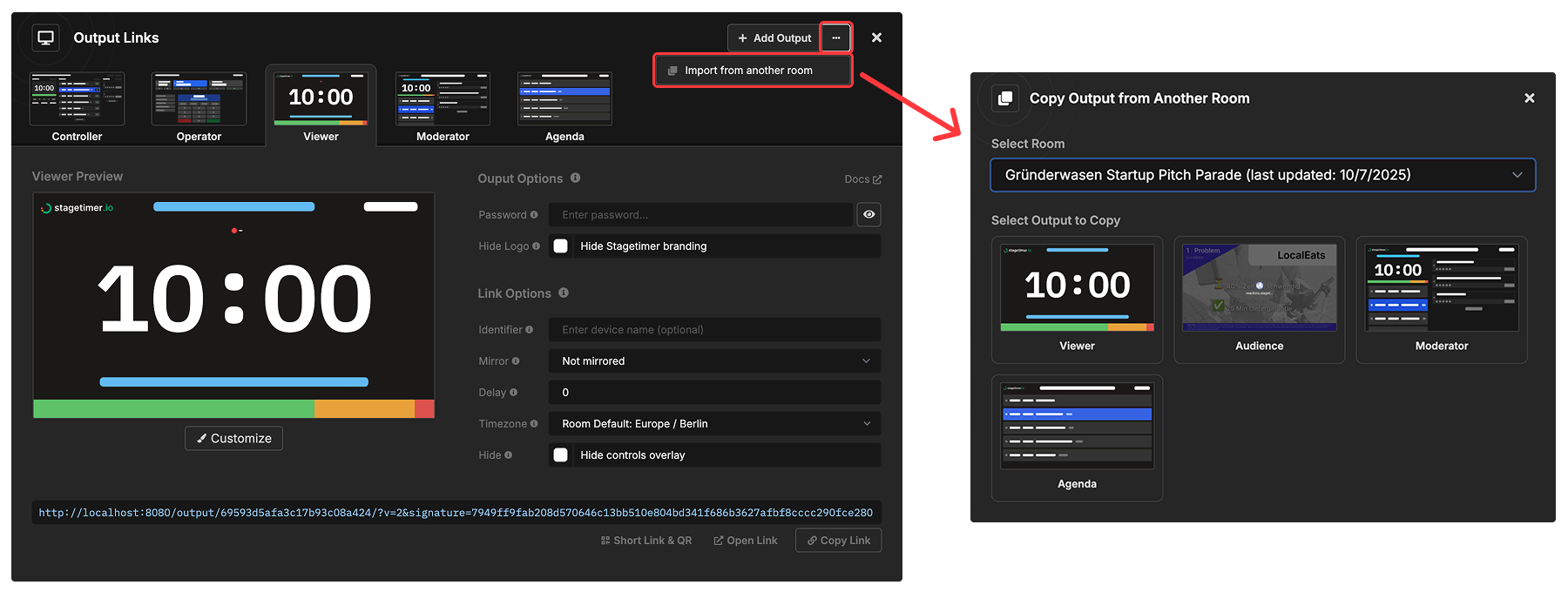1568x592 pixels.
Task: Enable Hide Stagetimer branding checkbox
Action: [x=561, y=246]
